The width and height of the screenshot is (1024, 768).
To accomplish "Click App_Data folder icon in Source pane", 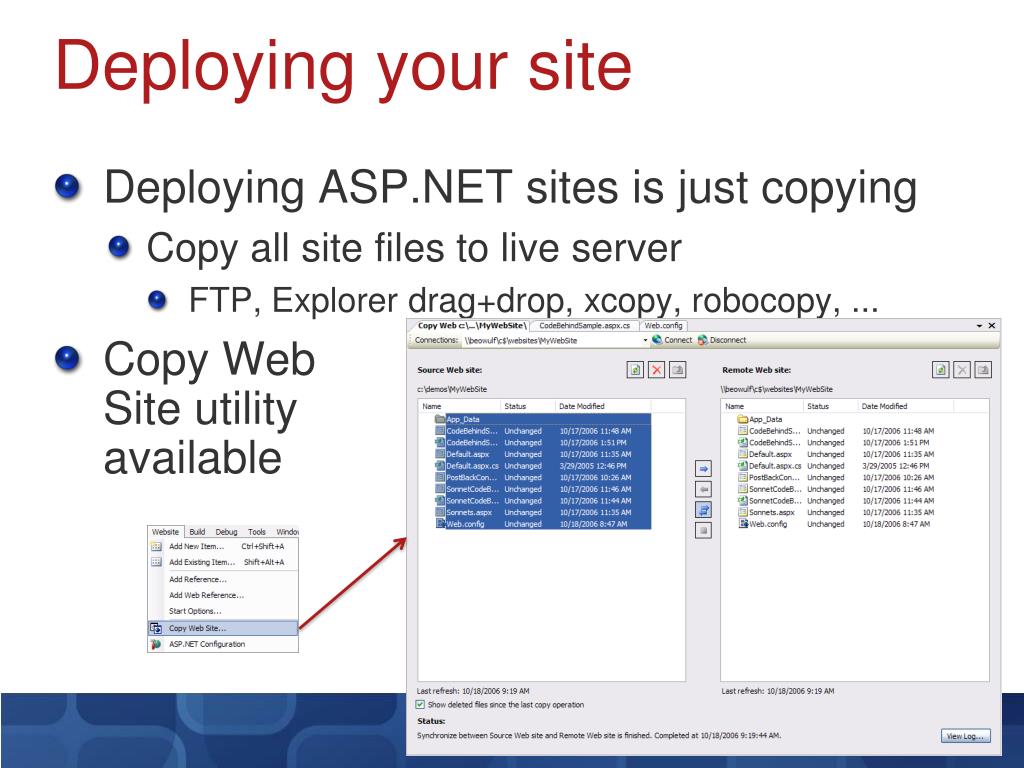I will click(440, 419).
